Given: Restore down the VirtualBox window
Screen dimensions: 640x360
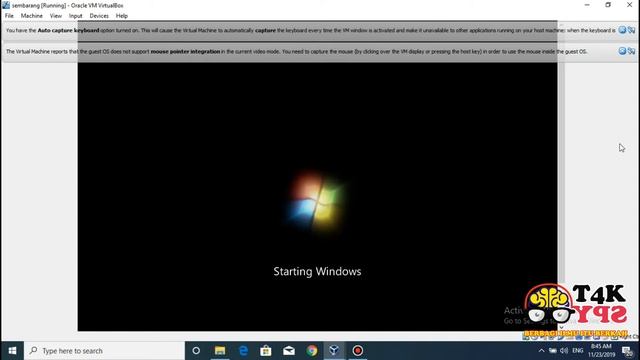Looking at the screenshot, I should [608, 5].
